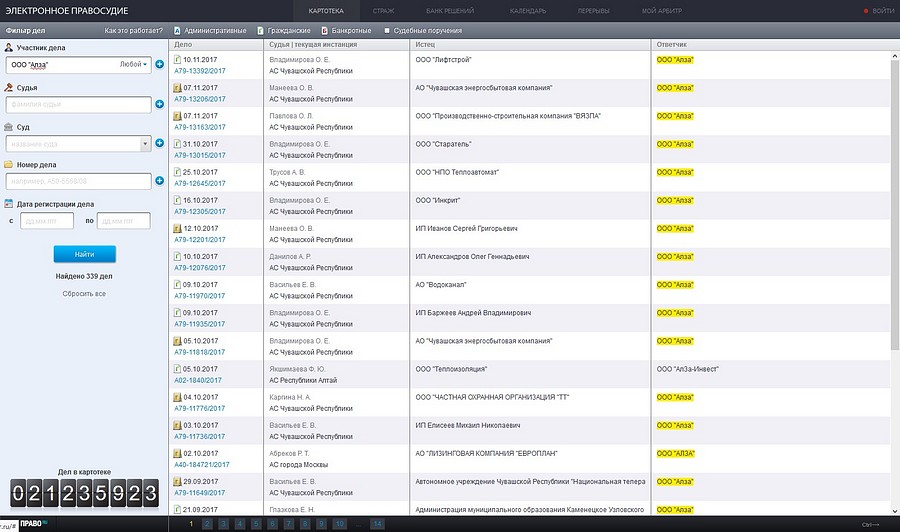The height and width of the screenshot is (532, 900).
Task: Click the 'с' start date field
Action: [47, 221]
